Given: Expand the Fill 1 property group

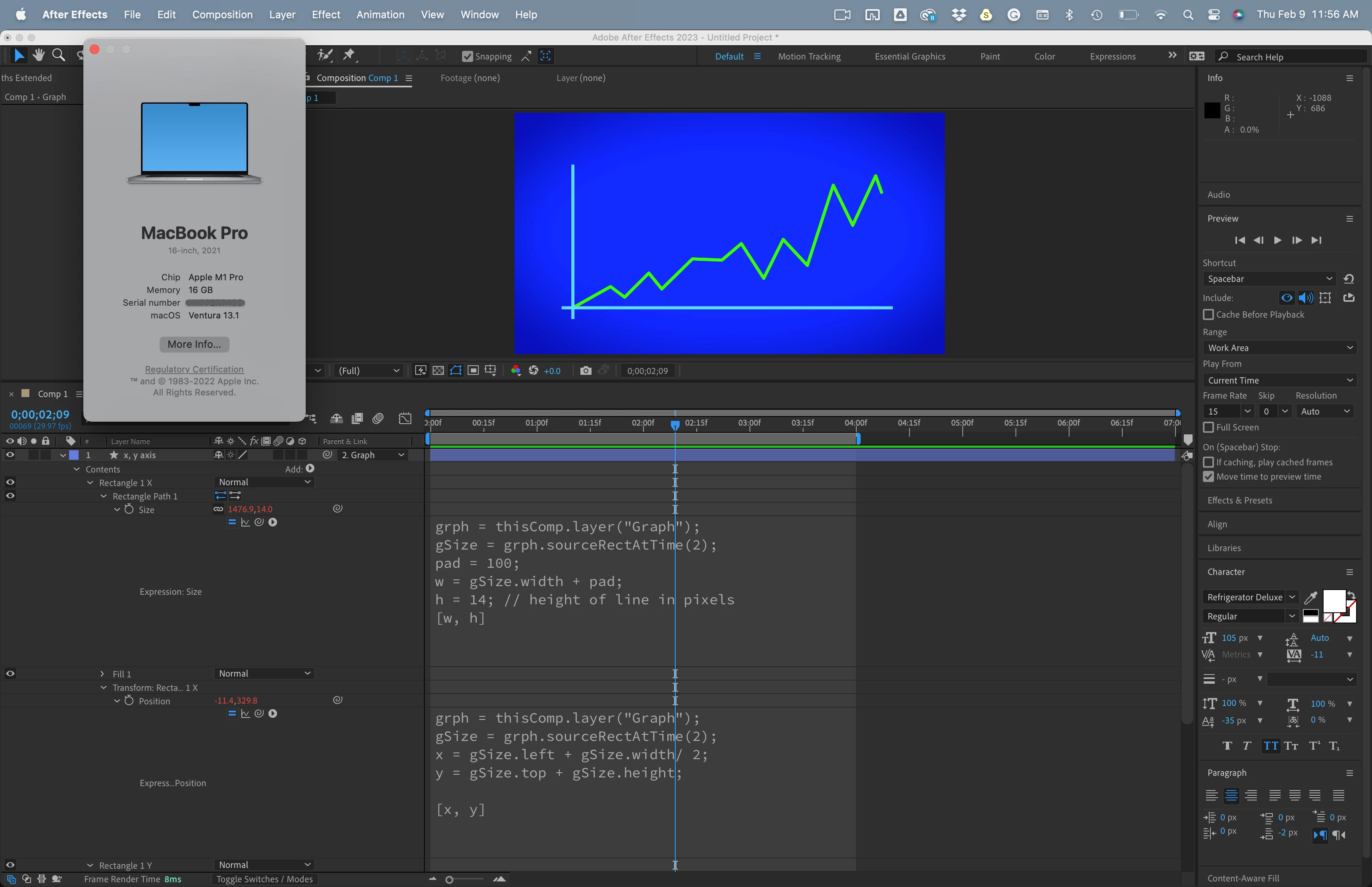Looking at the screenshot, I should click(x=102, y=674).
